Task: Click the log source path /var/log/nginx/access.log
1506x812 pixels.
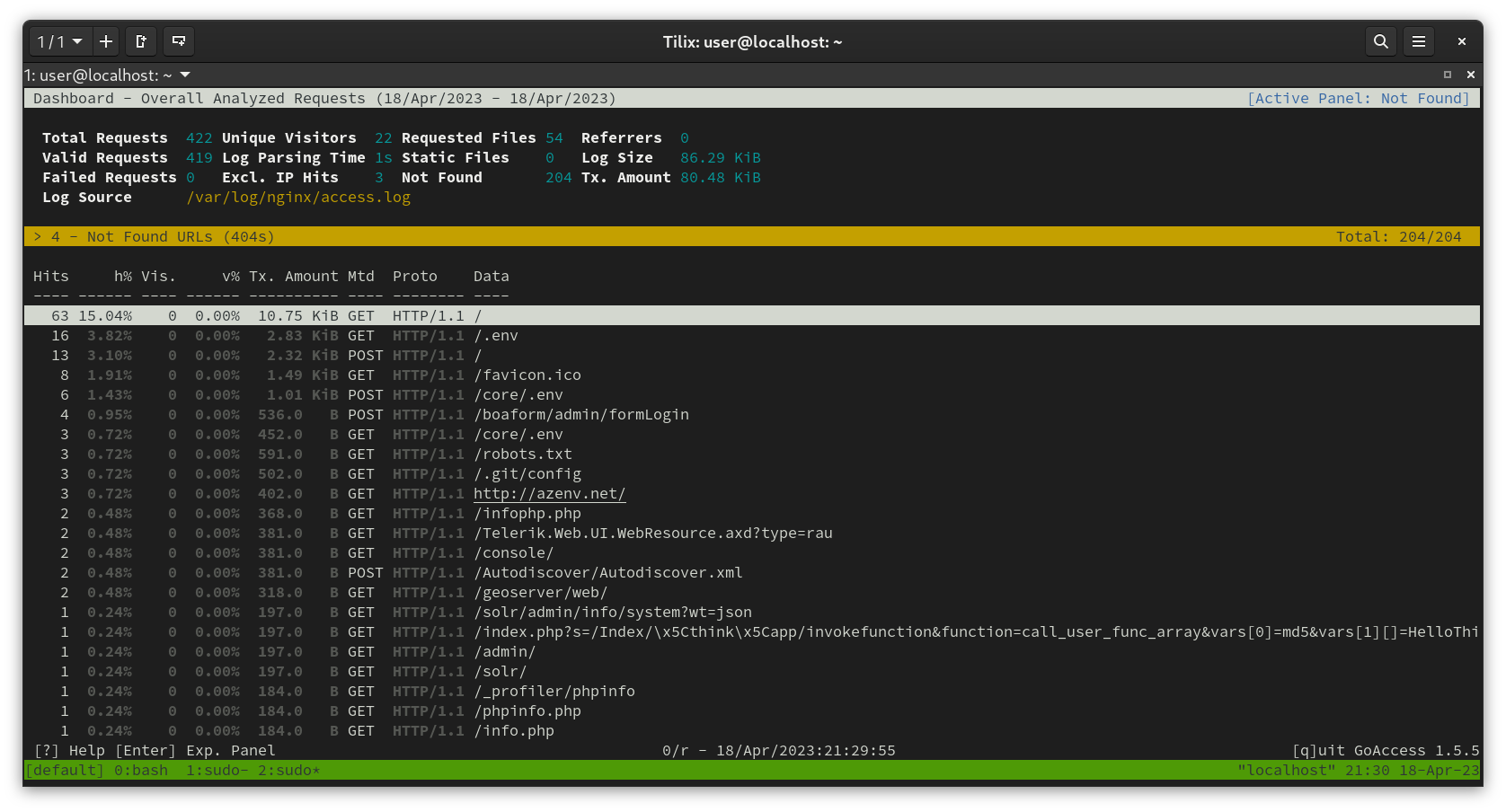Action: [298, 198]
